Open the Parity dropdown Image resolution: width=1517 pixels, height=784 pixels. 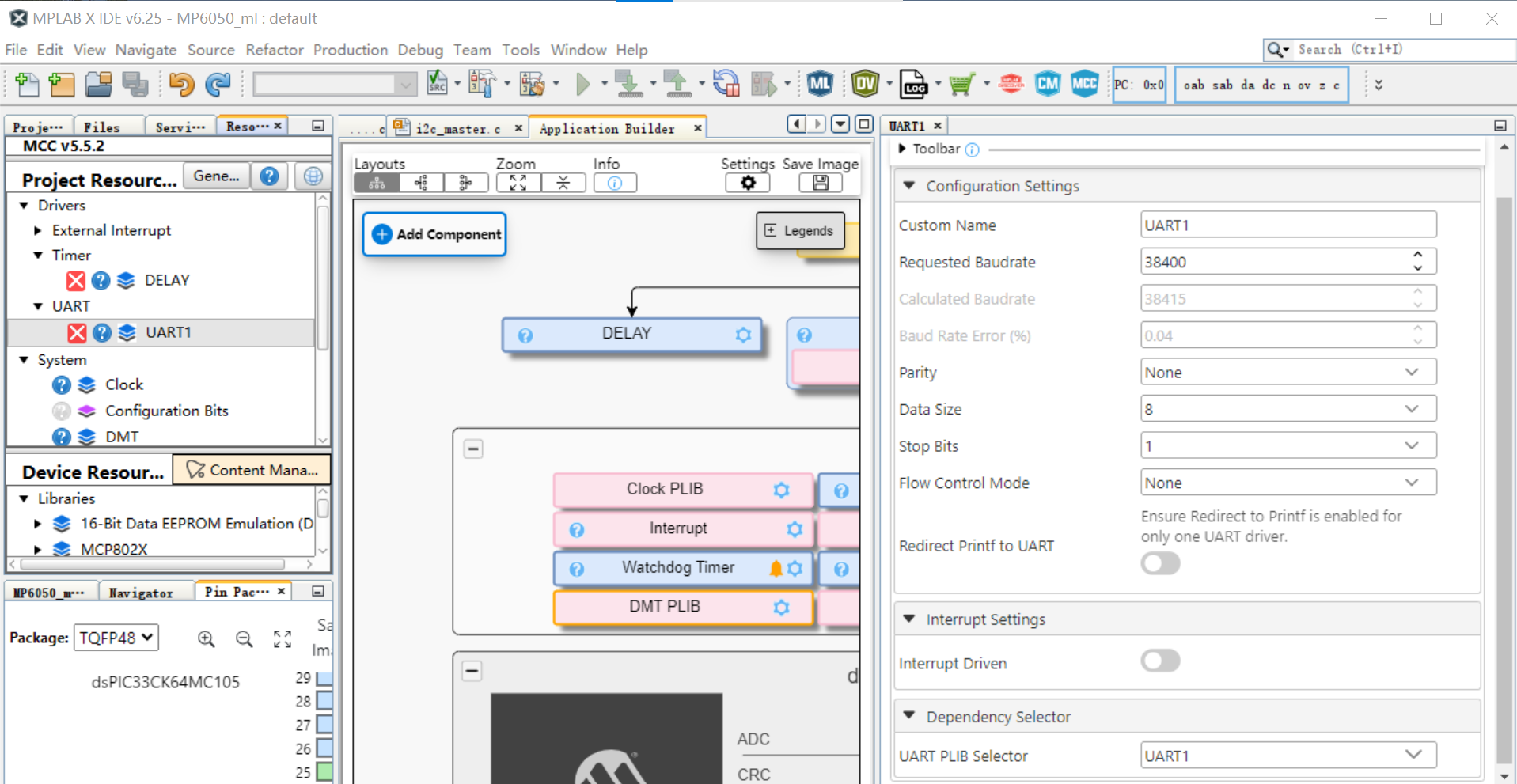[1288, 372]
